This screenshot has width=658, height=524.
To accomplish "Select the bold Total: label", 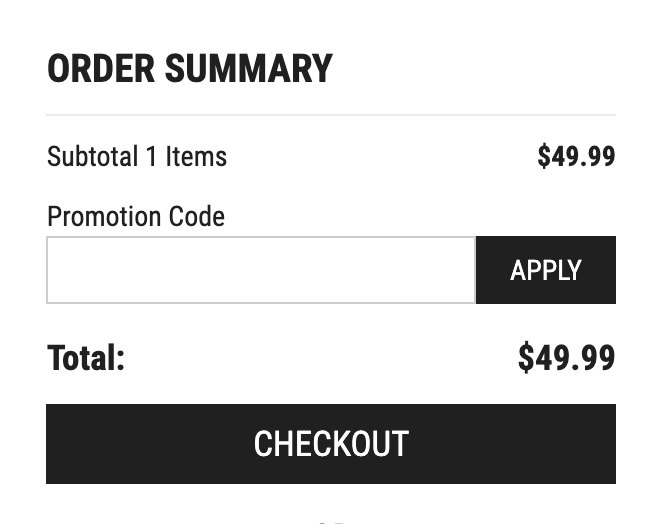I will click(x=86, y=358).
